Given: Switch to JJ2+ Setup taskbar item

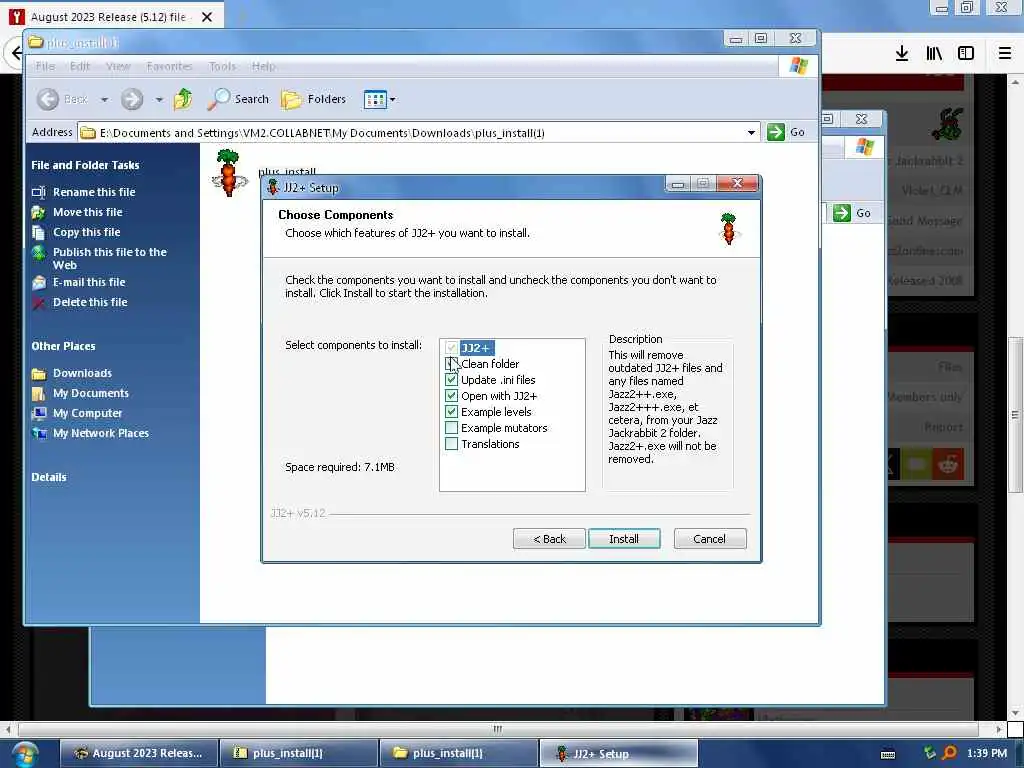Looking at the screenshot, I should pyautogui.click(x=618, y=753).
